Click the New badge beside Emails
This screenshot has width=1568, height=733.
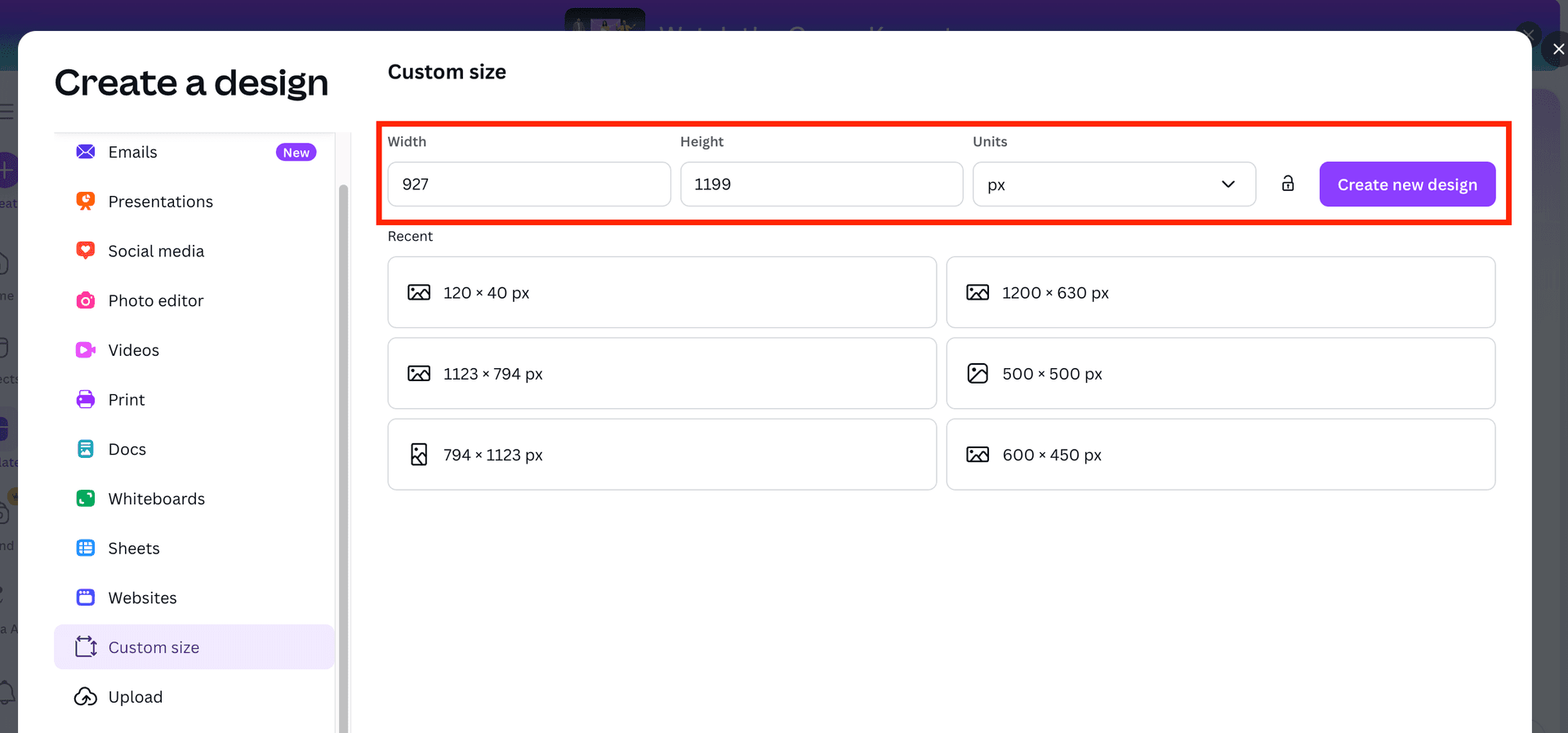point(296,153)
